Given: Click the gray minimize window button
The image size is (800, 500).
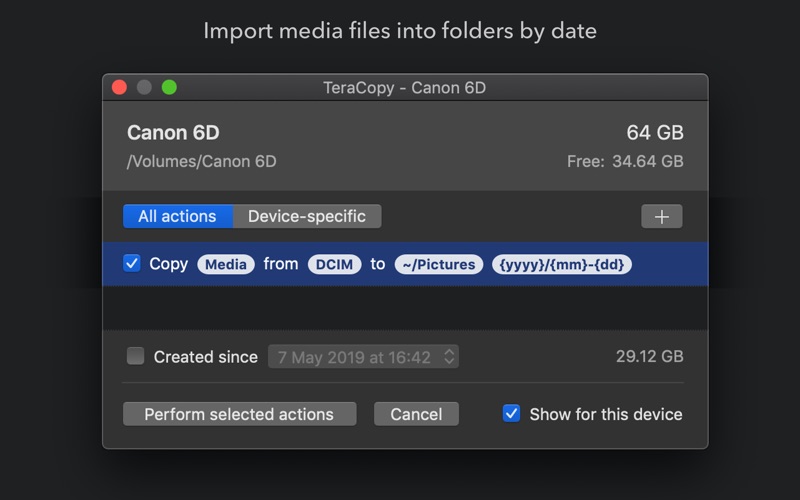Looking at the screenshot, I should [x=144, y=87].
